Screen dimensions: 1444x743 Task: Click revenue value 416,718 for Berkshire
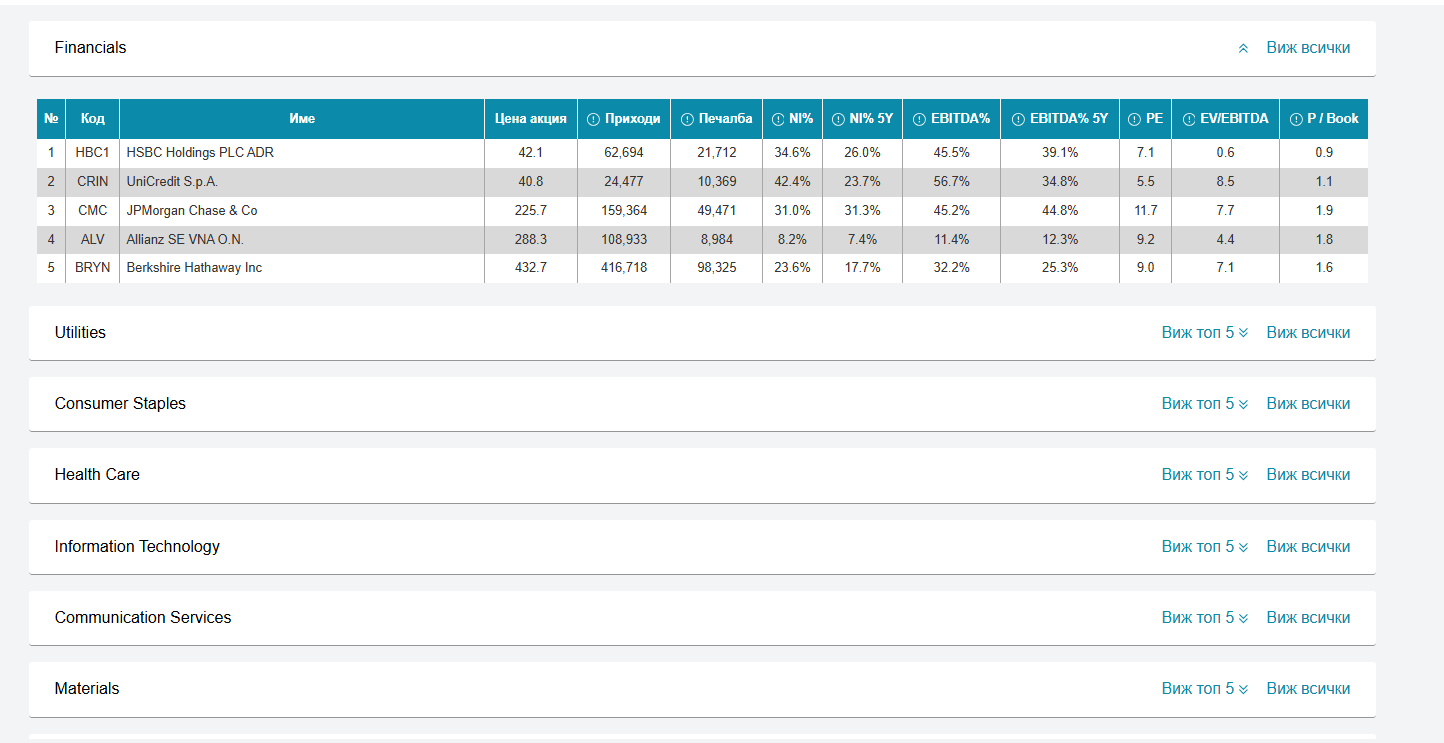[624, 268]
